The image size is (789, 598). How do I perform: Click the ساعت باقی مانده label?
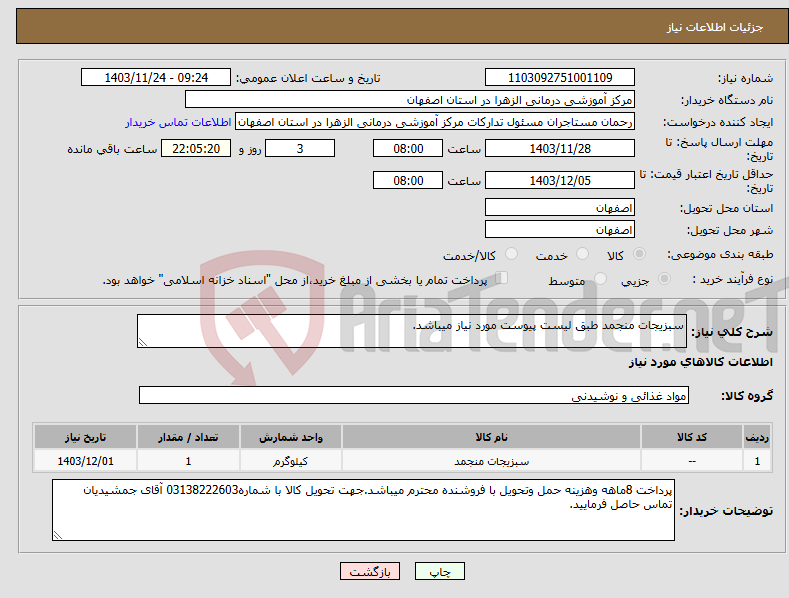(x=112, y=150)
